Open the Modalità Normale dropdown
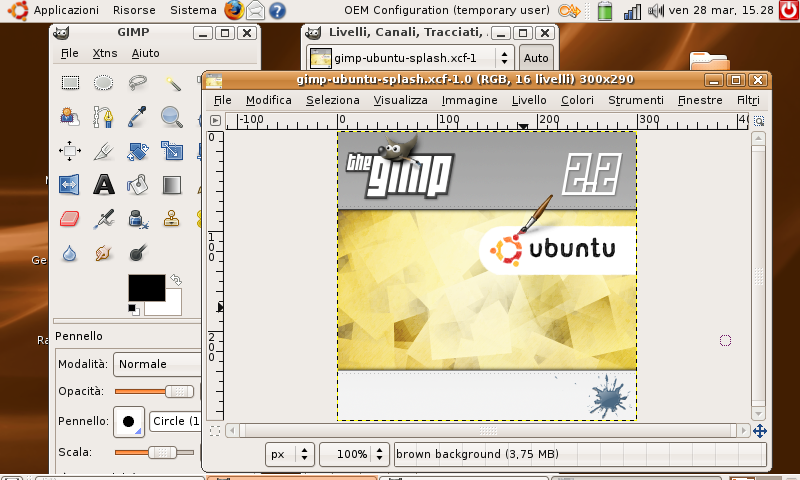The image size is (800, 480). click(157, 364)
